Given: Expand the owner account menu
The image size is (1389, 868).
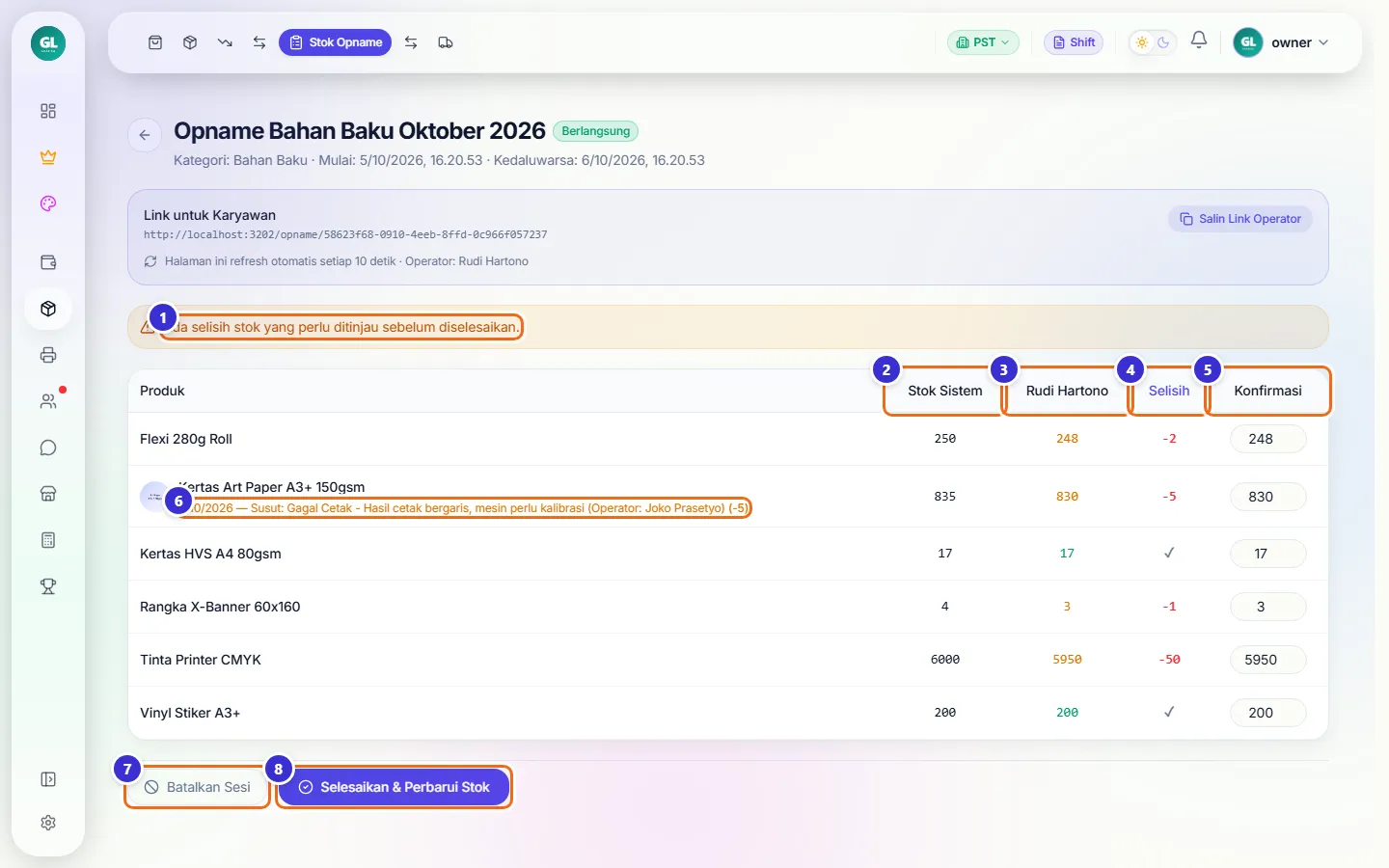Looking at the screenshot, I should [1282, 42].
